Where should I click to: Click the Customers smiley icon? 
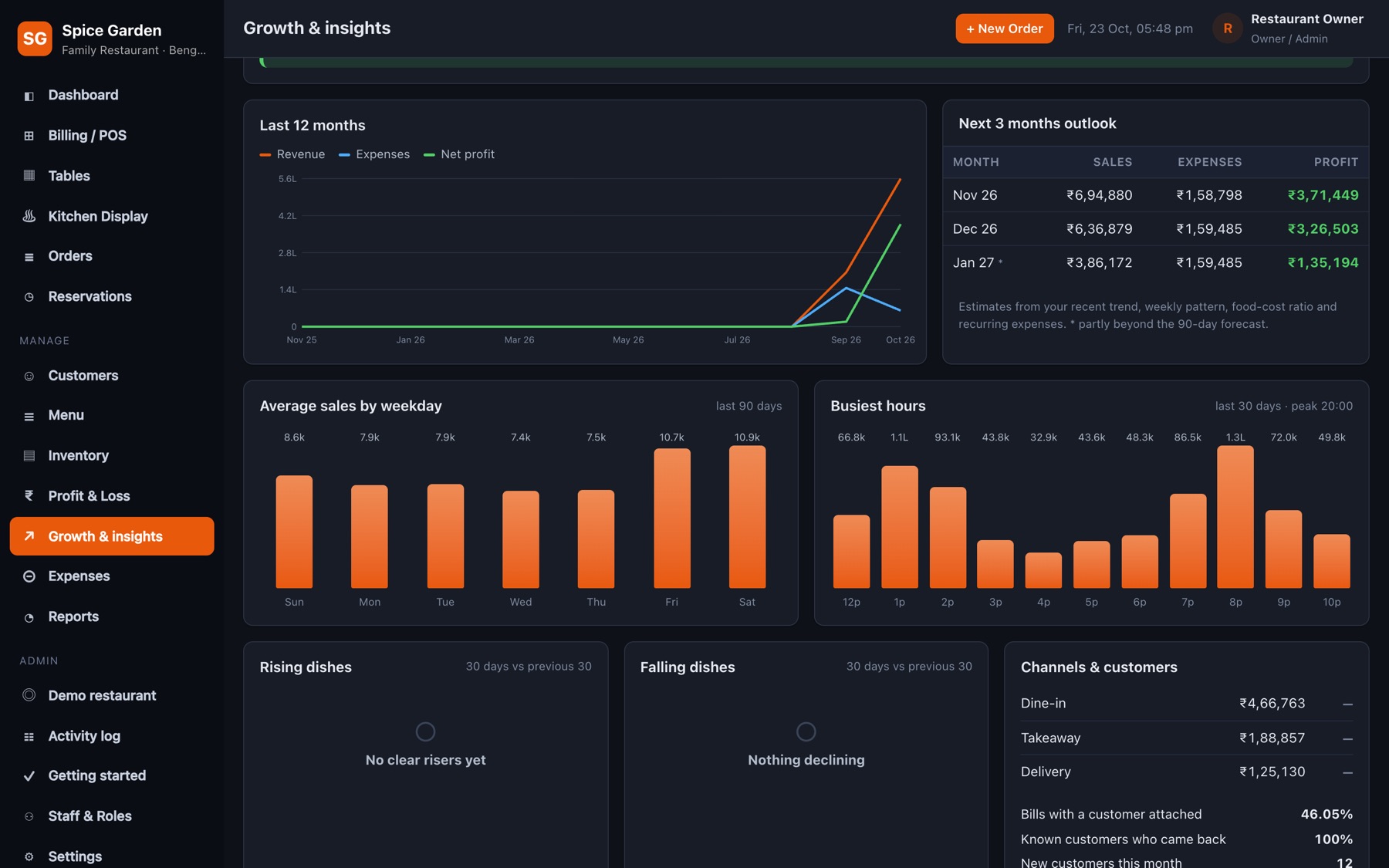point(29,376)
